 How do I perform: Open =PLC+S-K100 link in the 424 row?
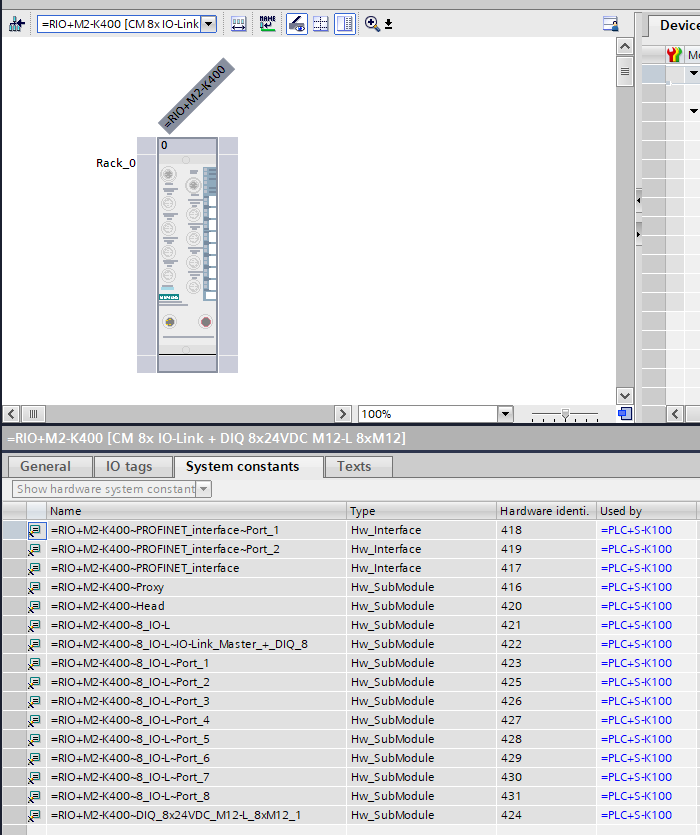pos(636,815)
